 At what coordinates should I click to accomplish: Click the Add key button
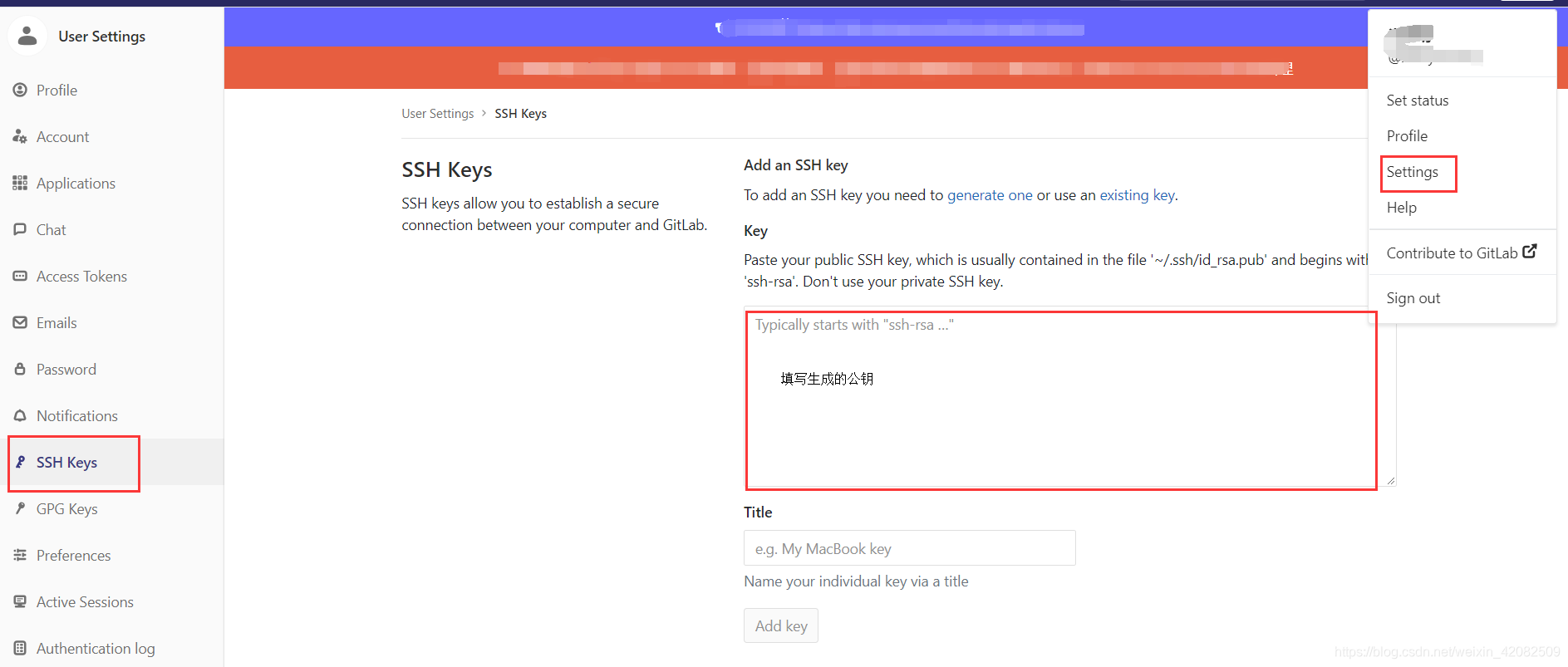coord(781,625)
